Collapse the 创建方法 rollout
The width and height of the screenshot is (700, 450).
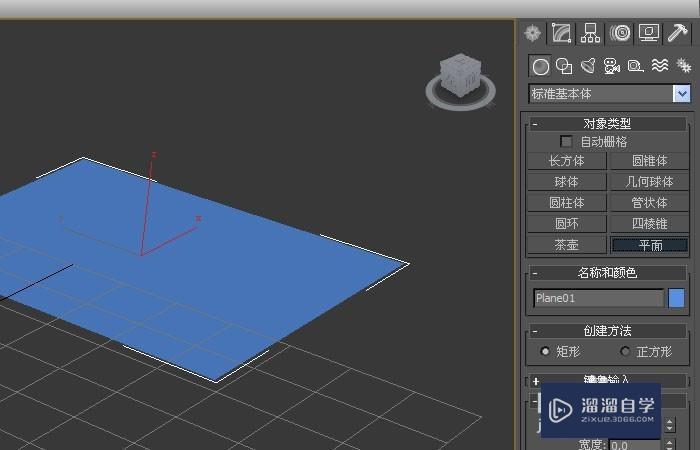click(608, 331)
